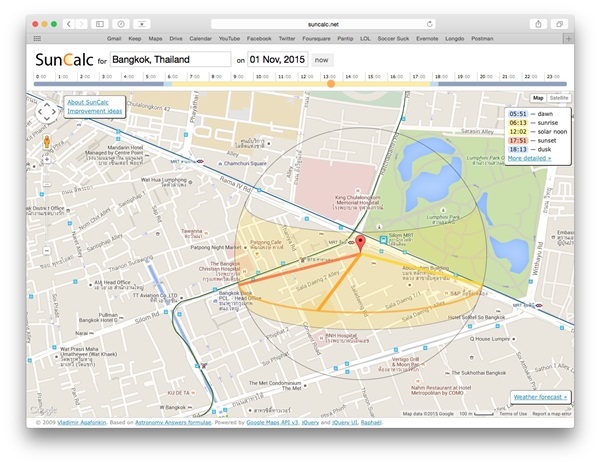
Task: Open the About SunCalc link
Action: pos(88,102)
